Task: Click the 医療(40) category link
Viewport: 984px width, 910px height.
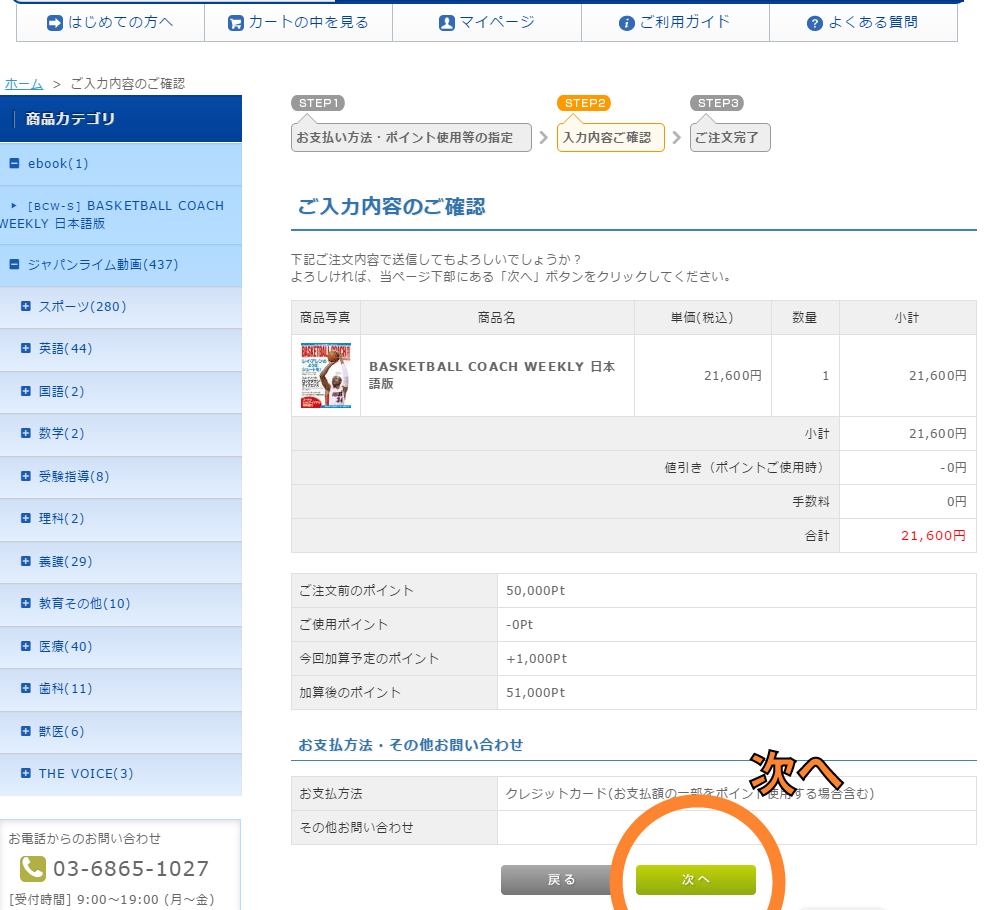Action: click(65, 646)
